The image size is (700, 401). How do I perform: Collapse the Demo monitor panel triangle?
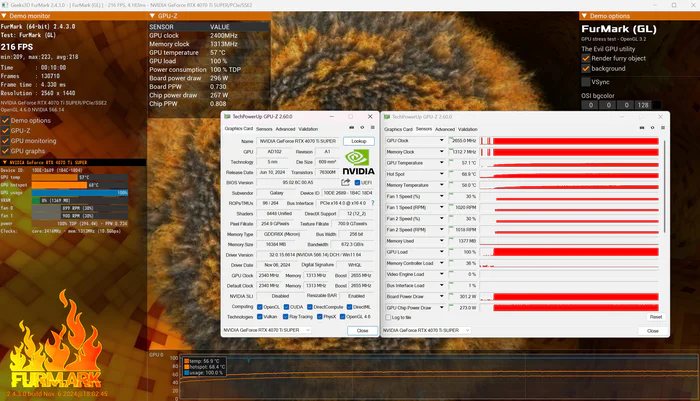click(x=4, y=16)
